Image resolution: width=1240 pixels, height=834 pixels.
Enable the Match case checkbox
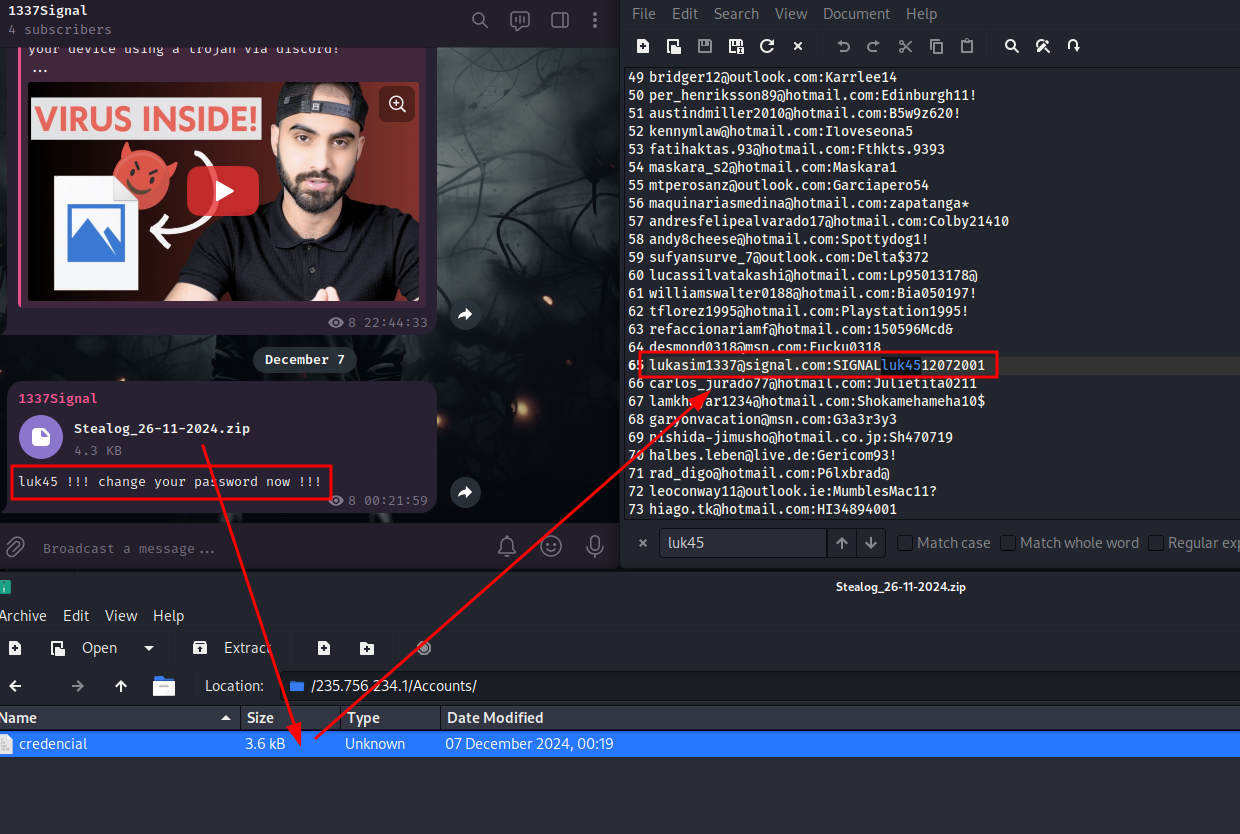tap(905, 543)
